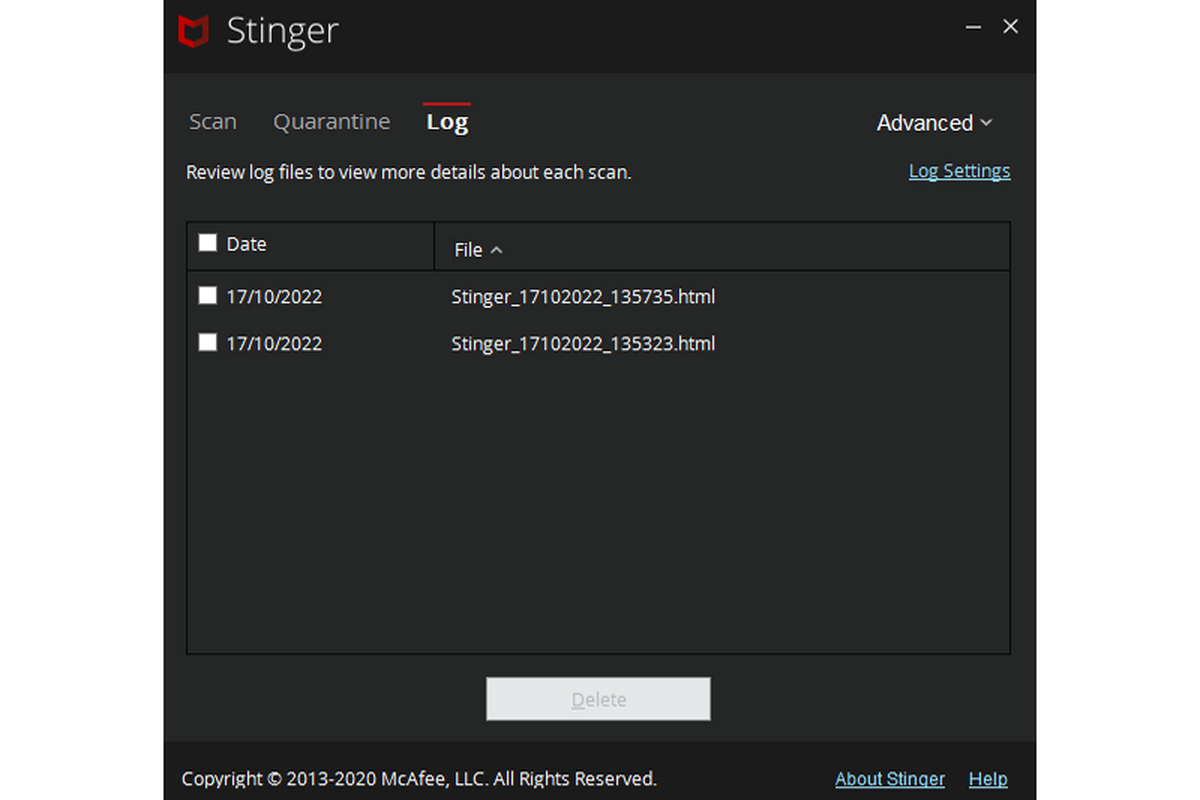1200x800 pixels.
Task: Minimize the Stinger window
Action: coord(974,28)
